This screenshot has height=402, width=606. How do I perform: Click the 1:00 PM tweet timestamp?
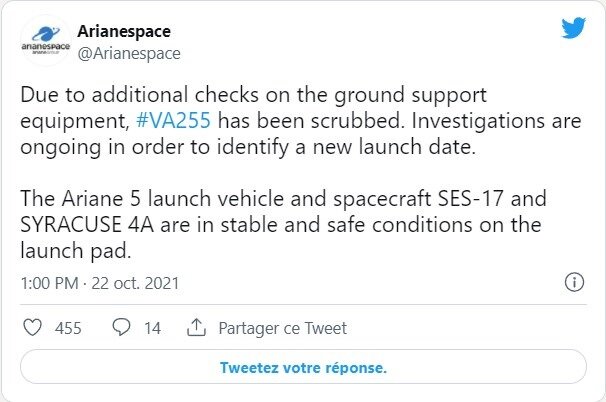[x=50, y=283]
